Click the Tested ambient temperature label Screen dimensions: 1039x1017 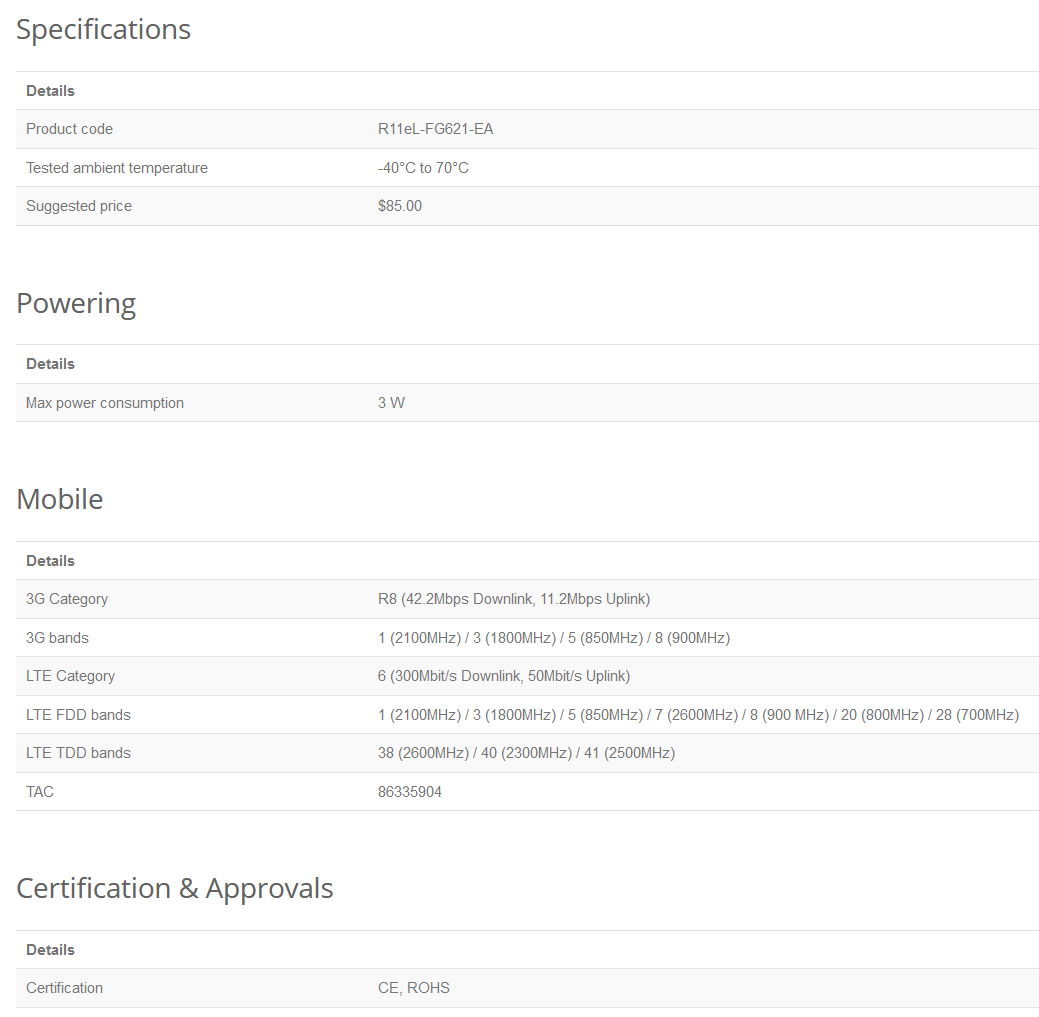tap(117, 168)
